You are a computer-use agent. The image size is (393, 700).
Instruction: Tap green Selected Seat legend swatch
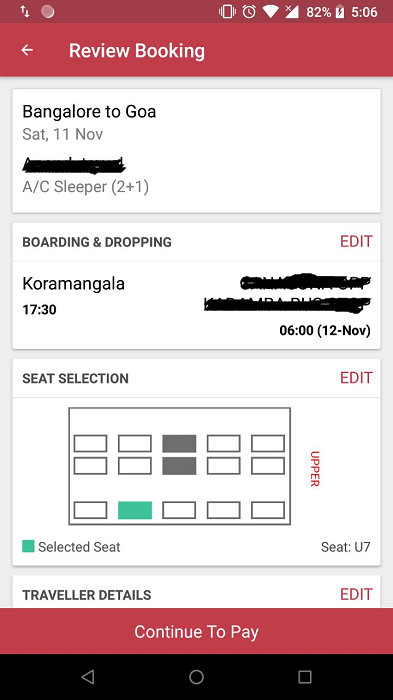28,546
